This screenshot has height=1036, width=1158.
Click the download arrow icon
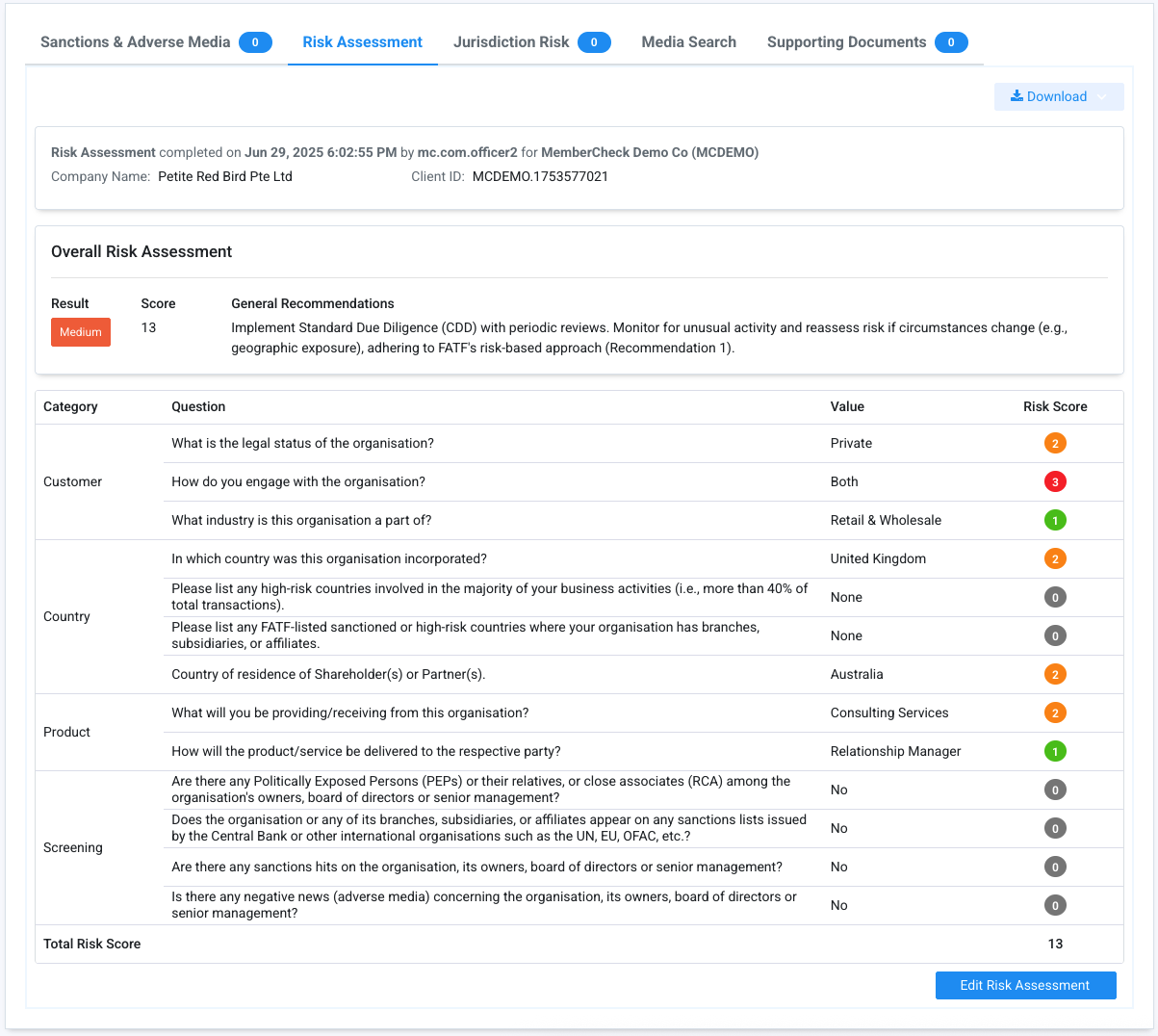(x=1016, y=96)
